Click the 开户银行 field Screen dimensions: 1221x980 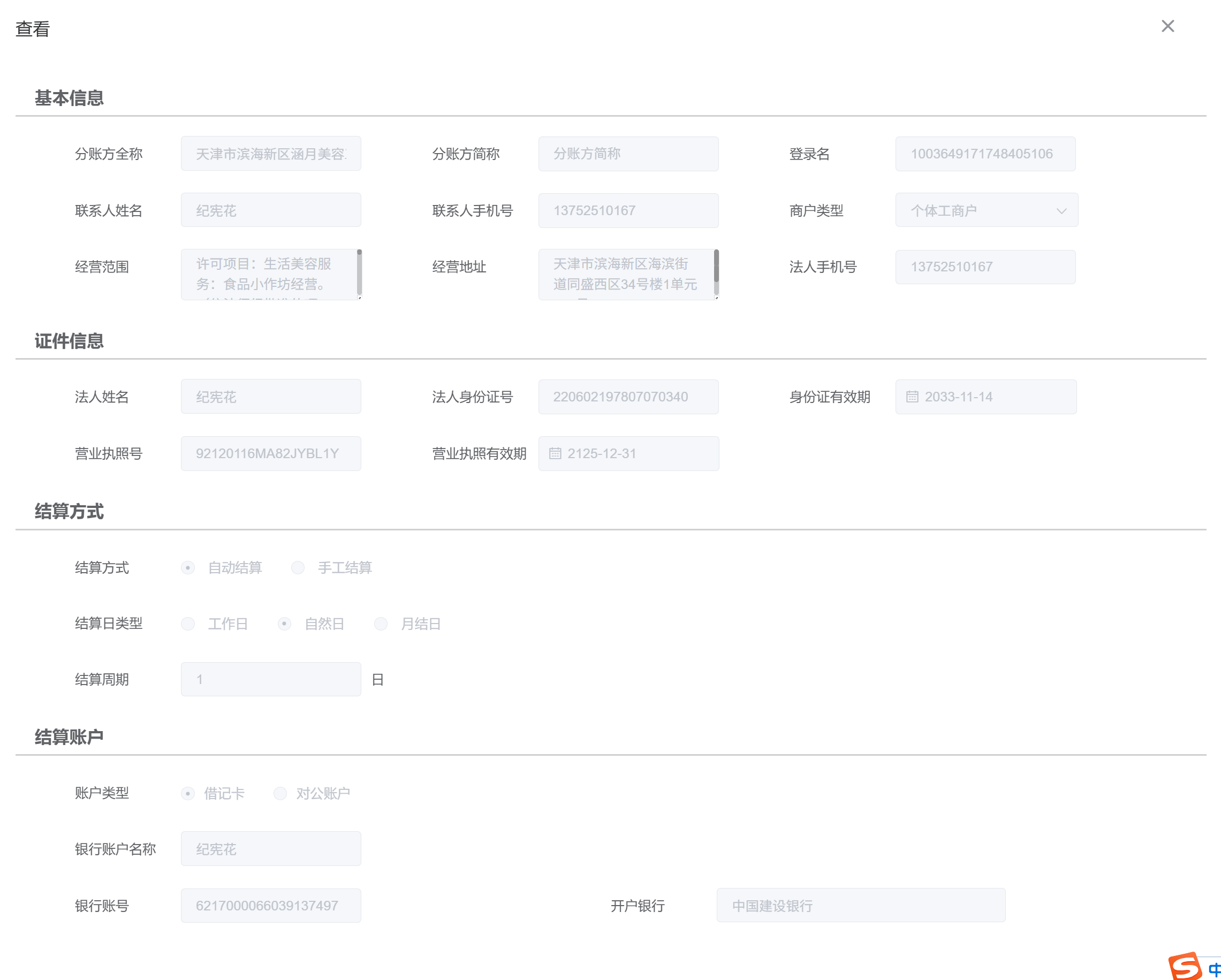[860, 905]
